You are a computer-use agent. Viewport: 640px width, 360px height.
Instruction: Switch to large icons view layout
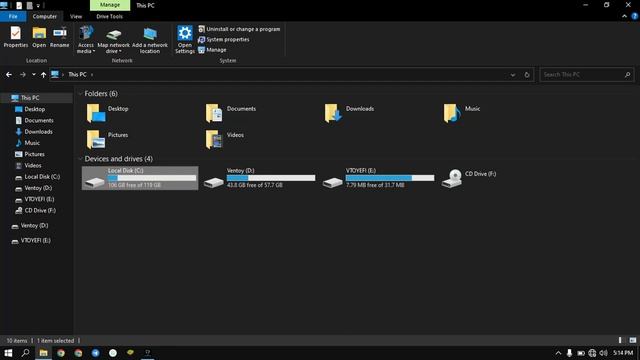(x=633, y=340)
